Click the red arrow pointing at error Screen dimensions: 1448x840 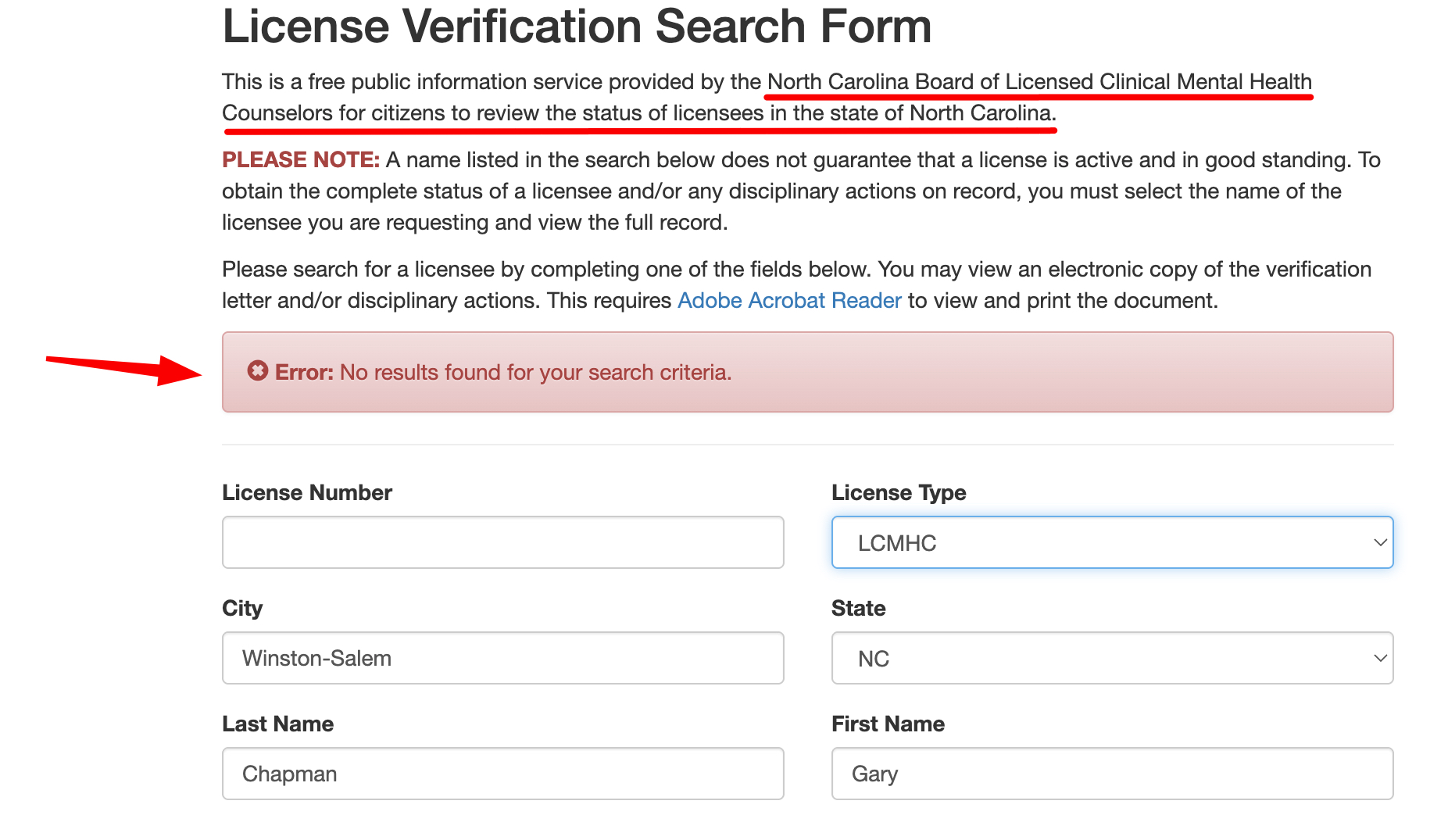tap(125, 367)
